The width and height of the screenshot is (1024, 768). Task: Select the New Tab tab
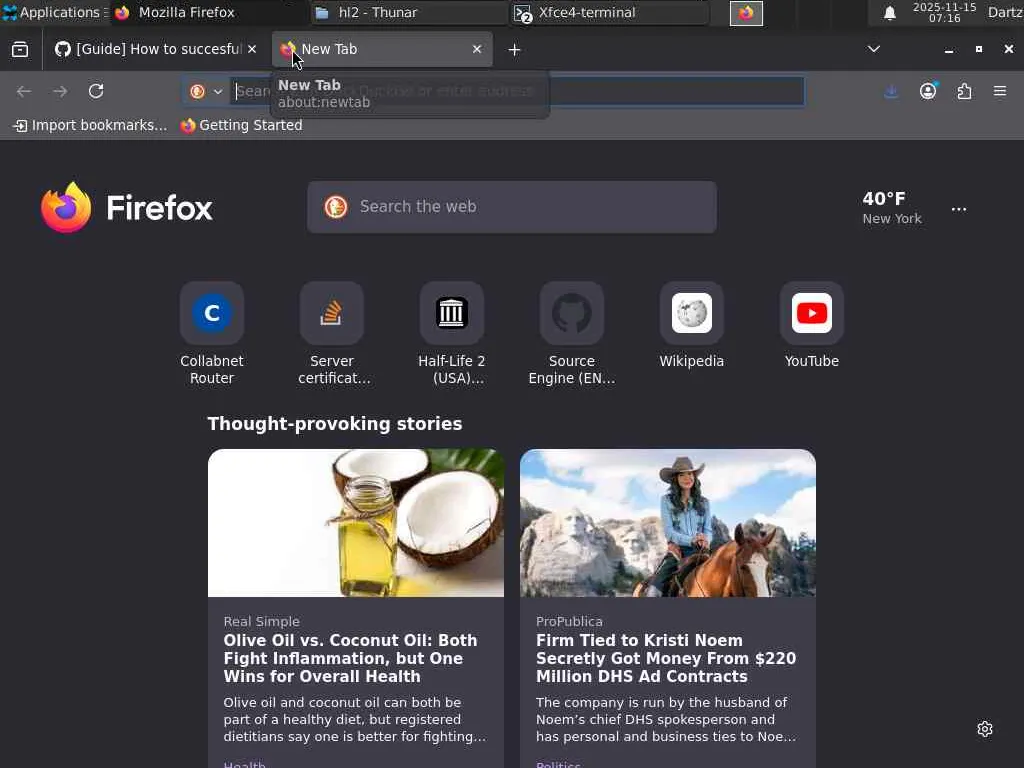(382, 49)
